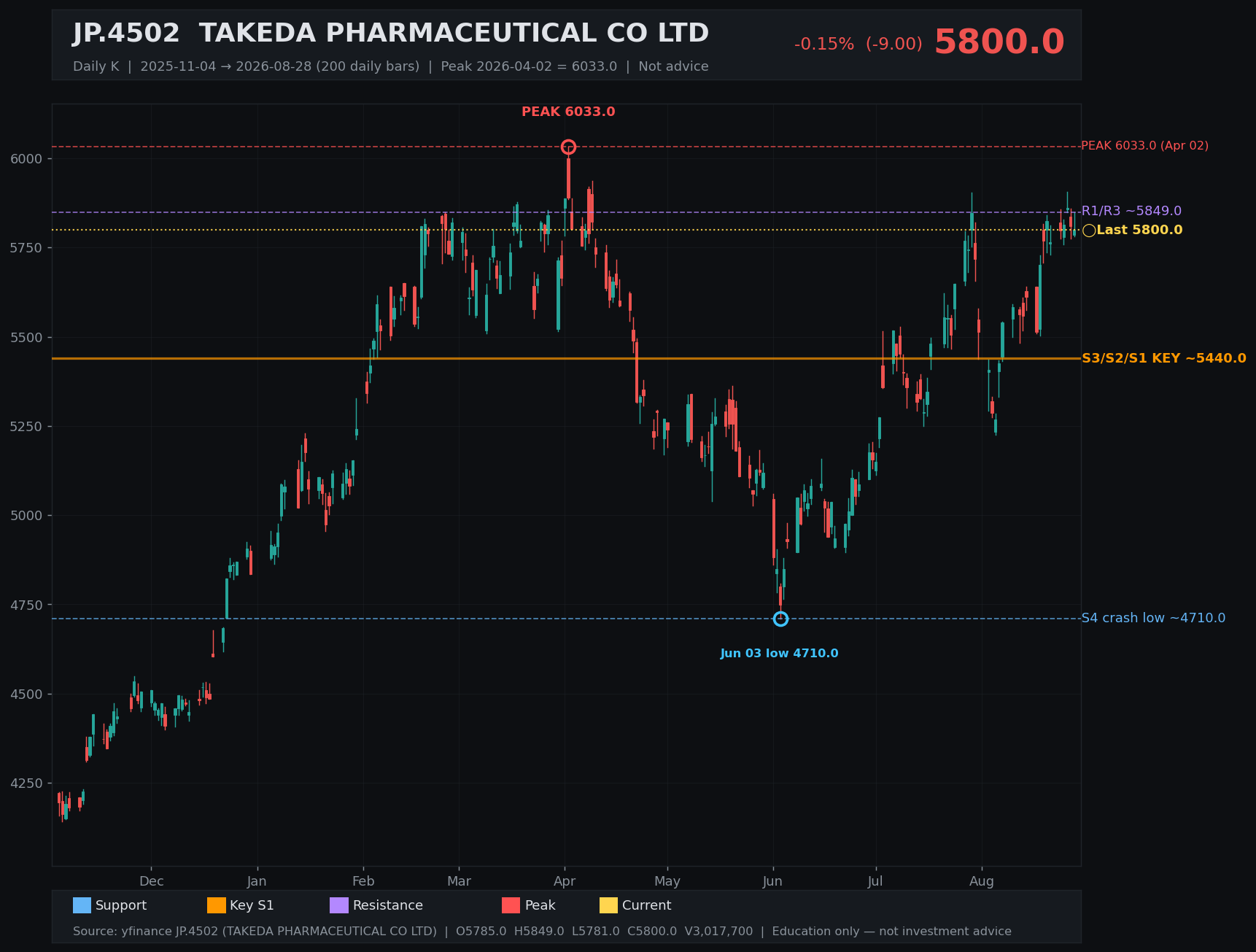Click the Jun x-axis month label
Image resolution: width=1256 pixels, height=952 pixels.
point(773,881)
